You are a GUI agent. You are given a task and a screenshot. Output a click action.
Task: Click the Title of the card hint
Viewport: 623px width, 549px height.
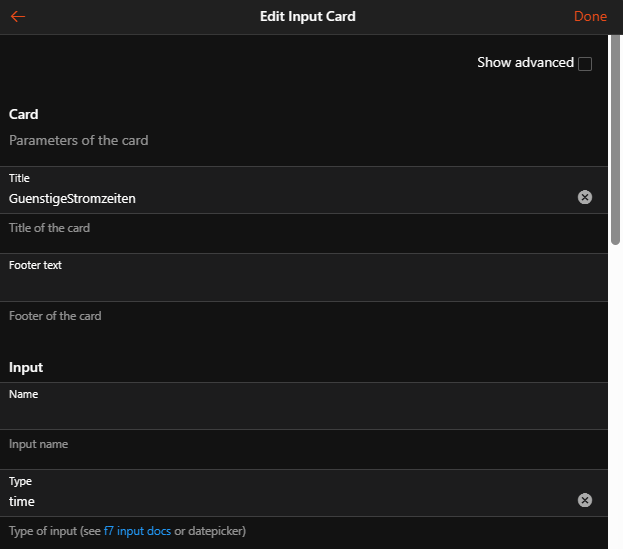[x=50, y=228]
